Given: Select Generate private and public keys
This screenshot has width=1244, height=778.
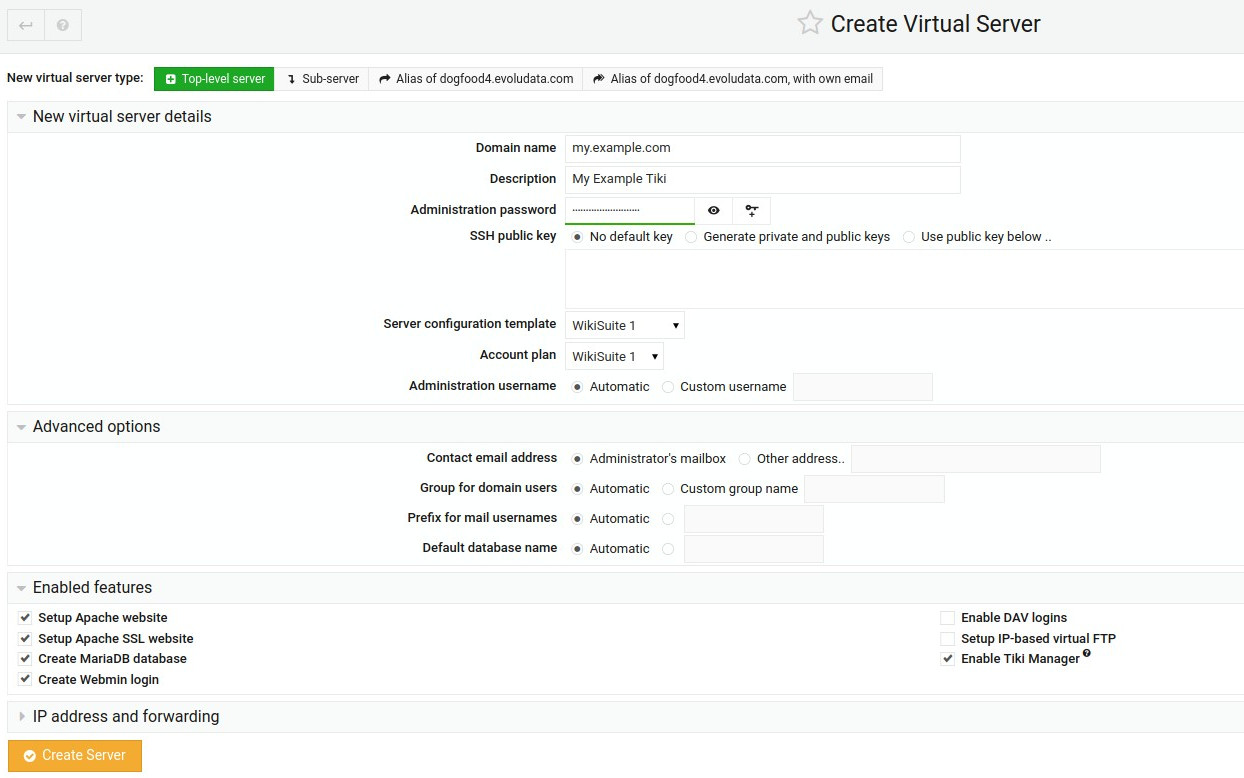Looking at the screenshot, I should tap(691, 237).
